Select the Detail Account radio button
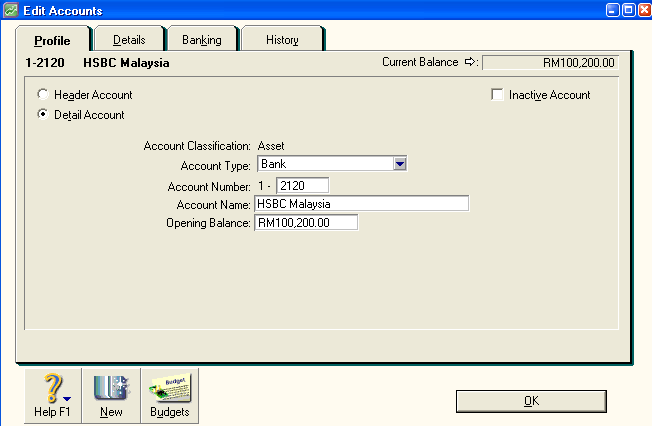 42,114
